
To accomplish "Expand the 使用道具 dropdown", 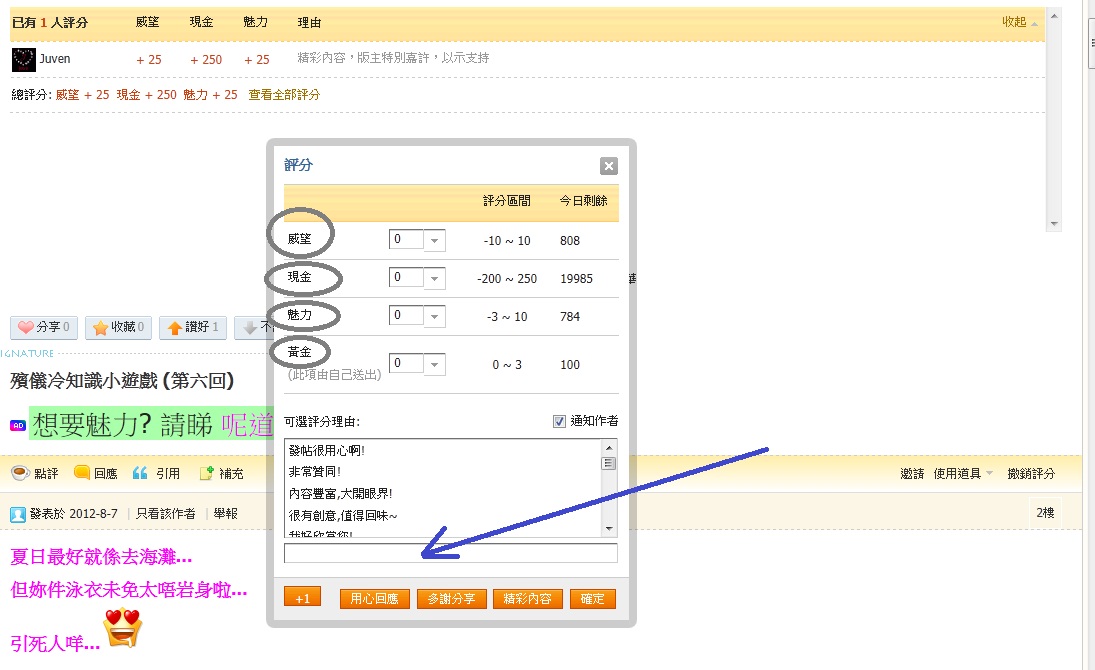I will click(963, 472).
